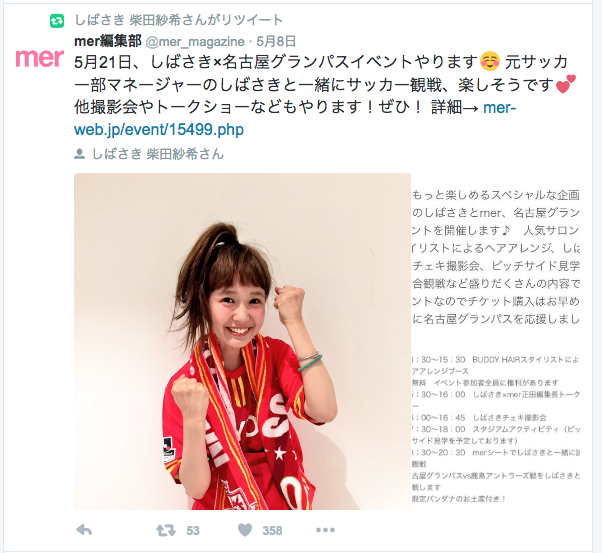602x553 pixels.
Task: Open the pink mer profile avatar
Action: tap(40, 58)
